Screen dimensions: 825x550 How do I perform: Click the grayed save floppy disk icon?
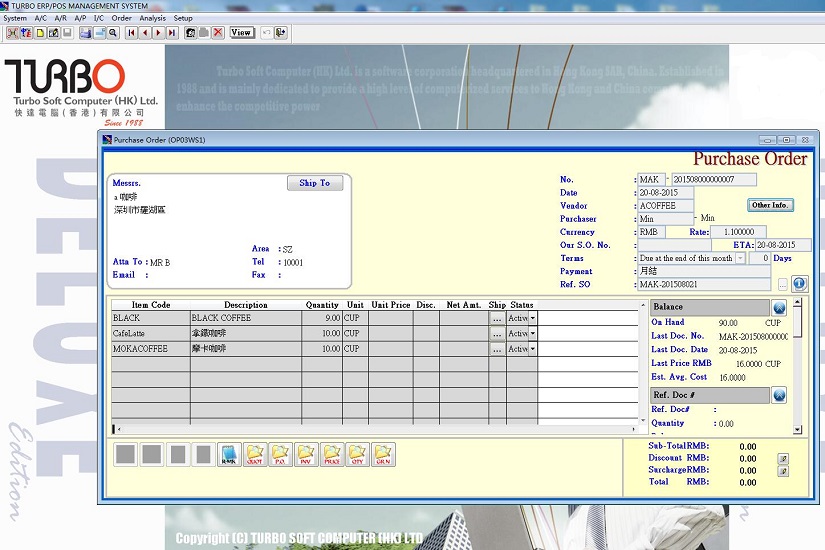(67, 33)
